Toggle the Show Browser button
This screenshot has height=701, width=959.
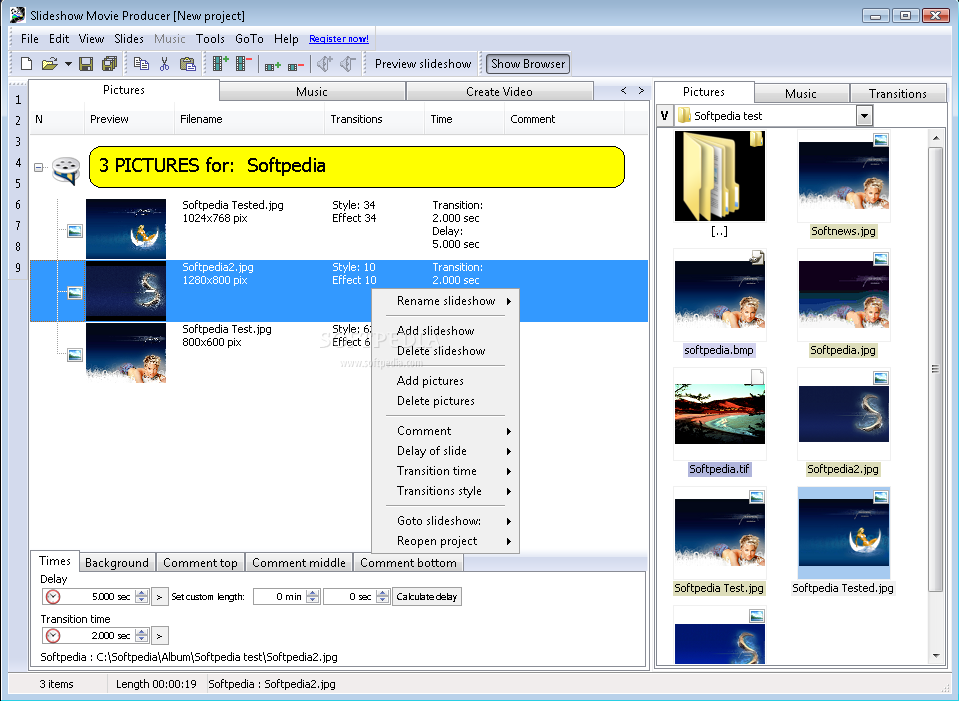click(528, 64)
